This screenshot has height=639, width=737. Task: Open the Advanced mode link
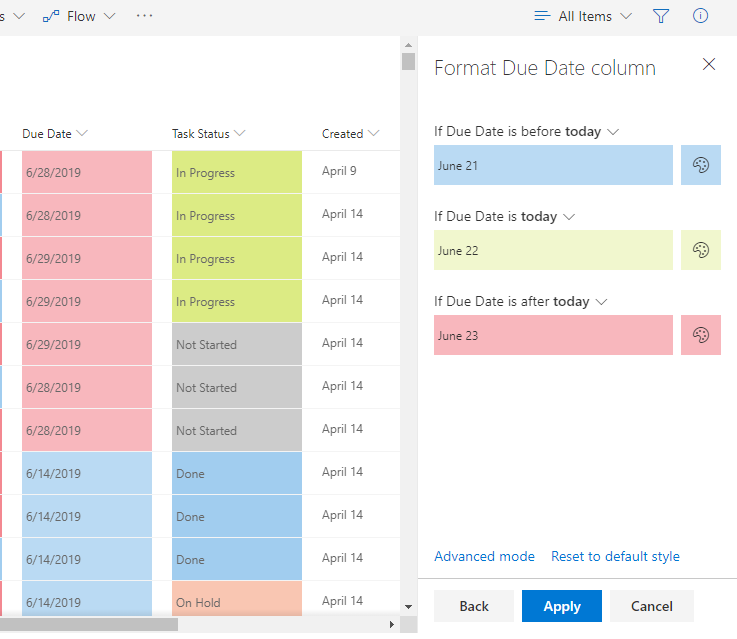pyautogui.click(x=484, y=556)
